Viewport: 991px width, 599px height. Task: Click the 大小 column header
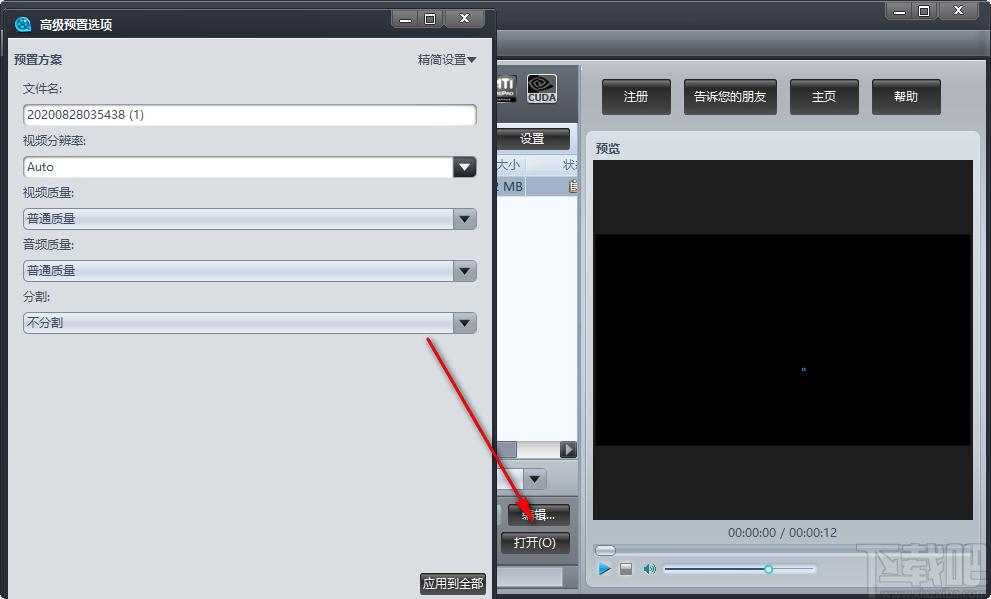pos(511,165)
